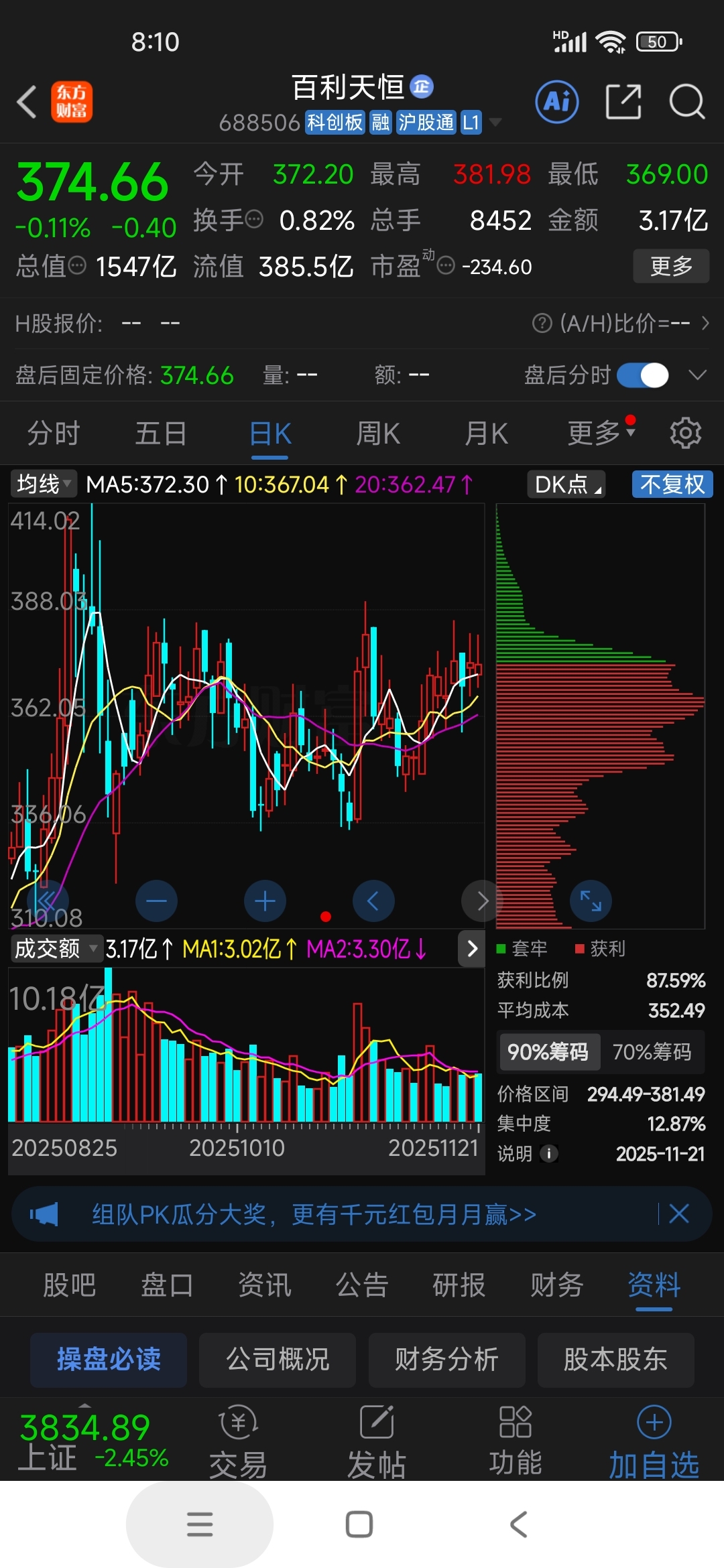This screenshot has width=724, height=1568.
Task: Zoom out the K-line chart (minus)
Action: 156,901
